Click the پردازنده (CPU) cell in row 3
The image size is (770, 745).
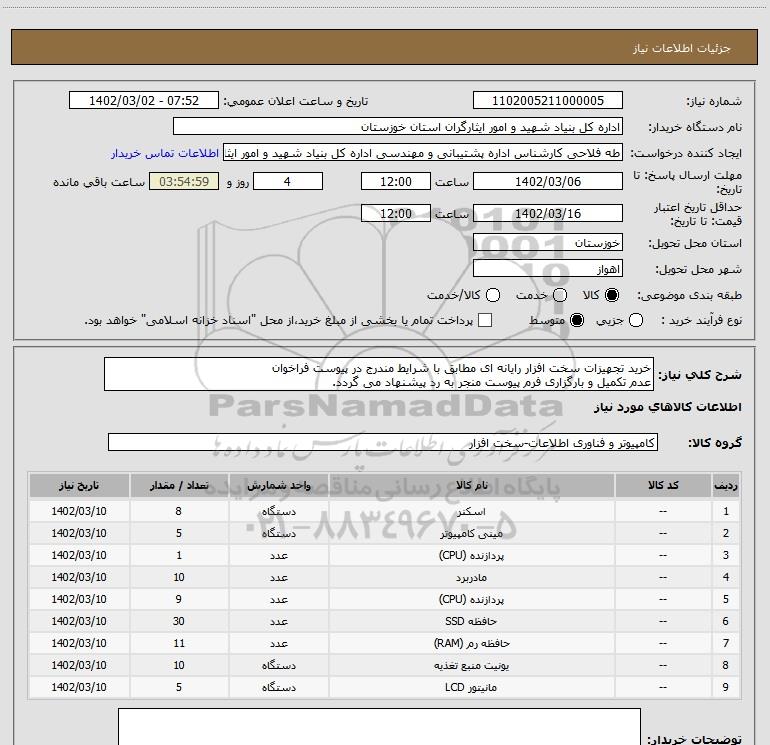[x=471, y=555]
